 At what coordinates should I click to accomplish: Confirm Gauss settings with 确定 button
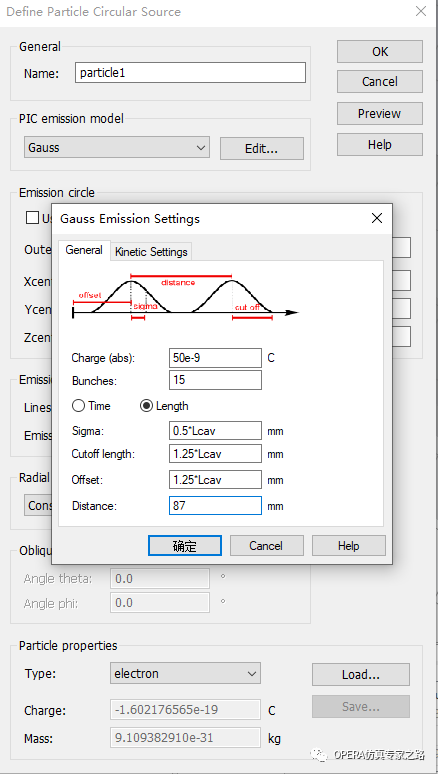[185, 545]
